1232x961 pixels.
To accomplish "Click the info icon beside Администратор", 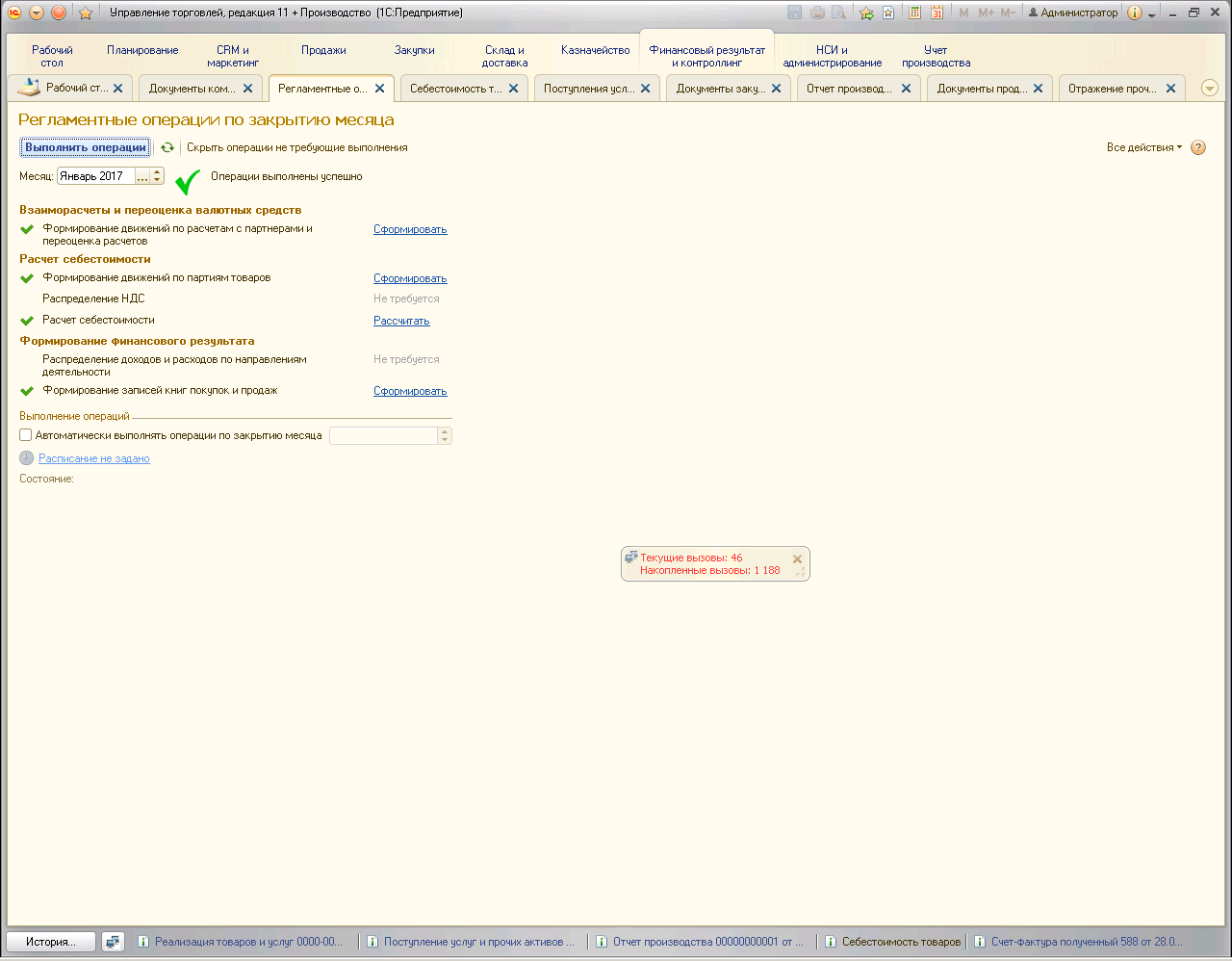I will click(1134, 13).
